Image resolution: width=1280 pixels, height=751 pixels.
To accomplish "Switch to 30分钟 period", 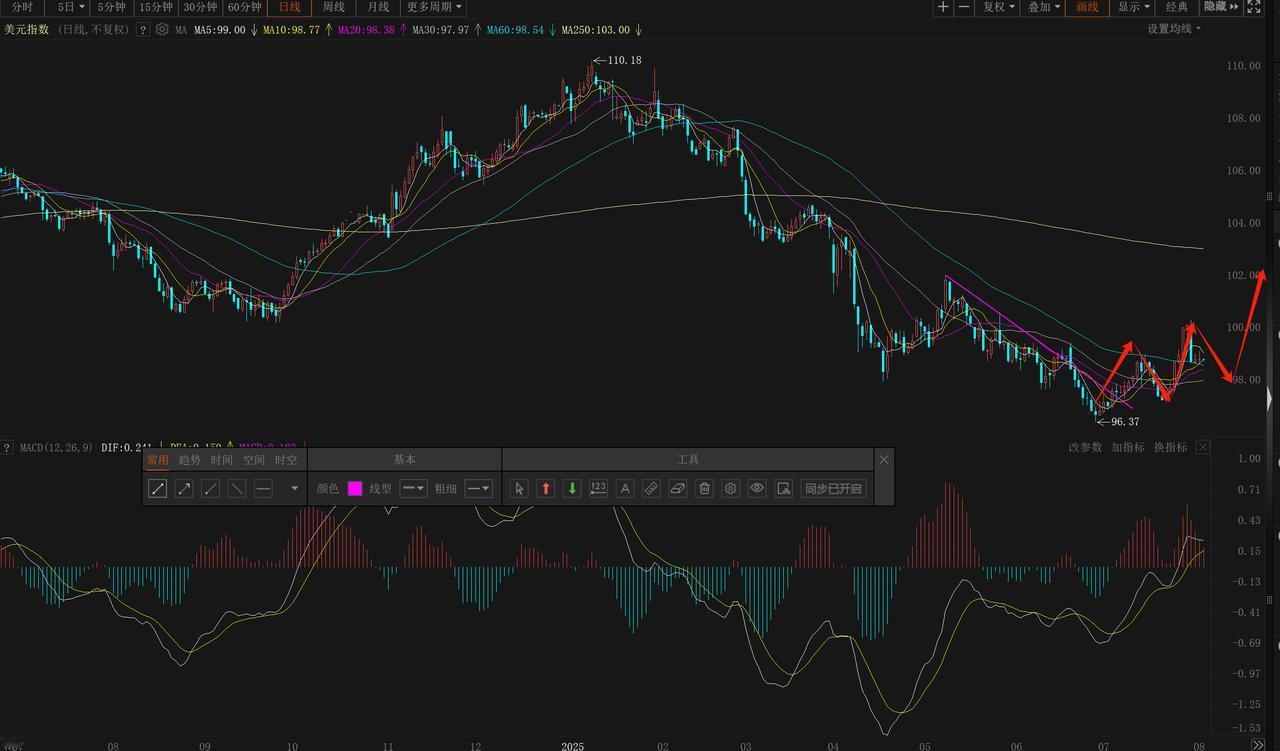I will pos(200,7).
